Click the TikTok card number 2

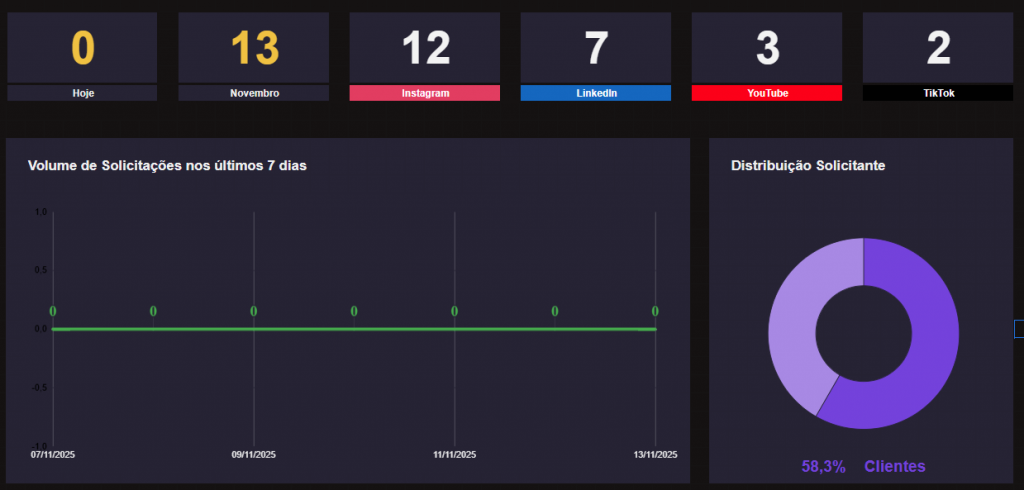pyautogui.click(x=937, y=48)
